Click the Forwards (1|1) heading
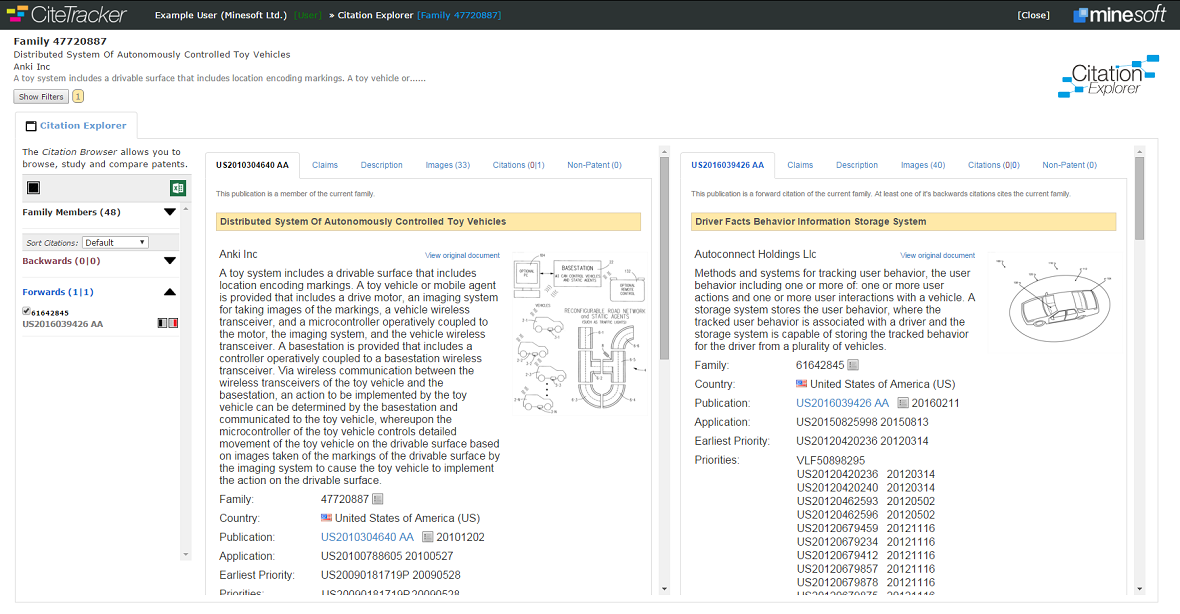 (58, 292)
